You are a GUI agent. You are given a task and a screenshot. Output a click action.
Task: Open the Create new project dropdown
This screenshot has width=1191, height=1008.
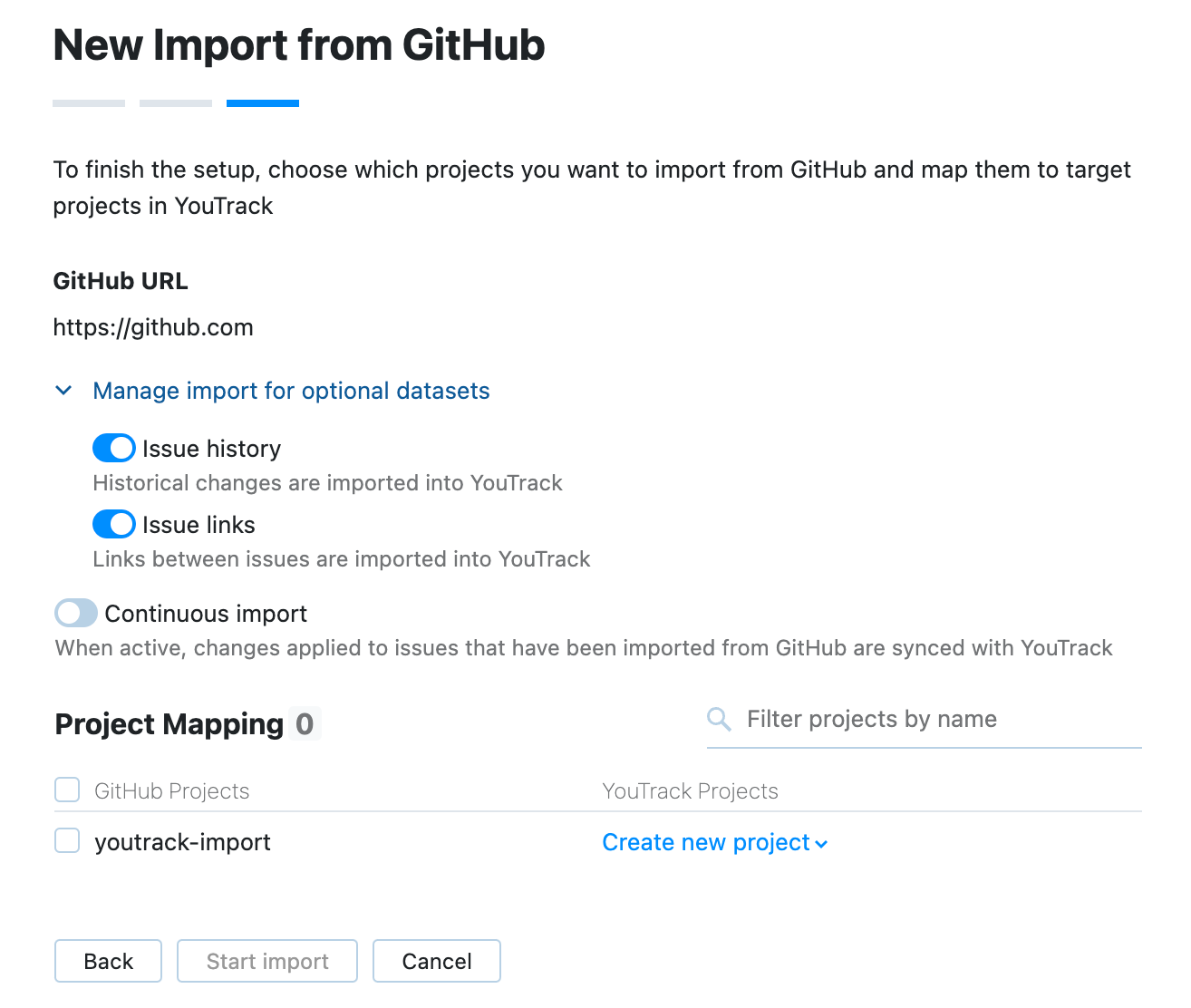[x=705, y=843]
